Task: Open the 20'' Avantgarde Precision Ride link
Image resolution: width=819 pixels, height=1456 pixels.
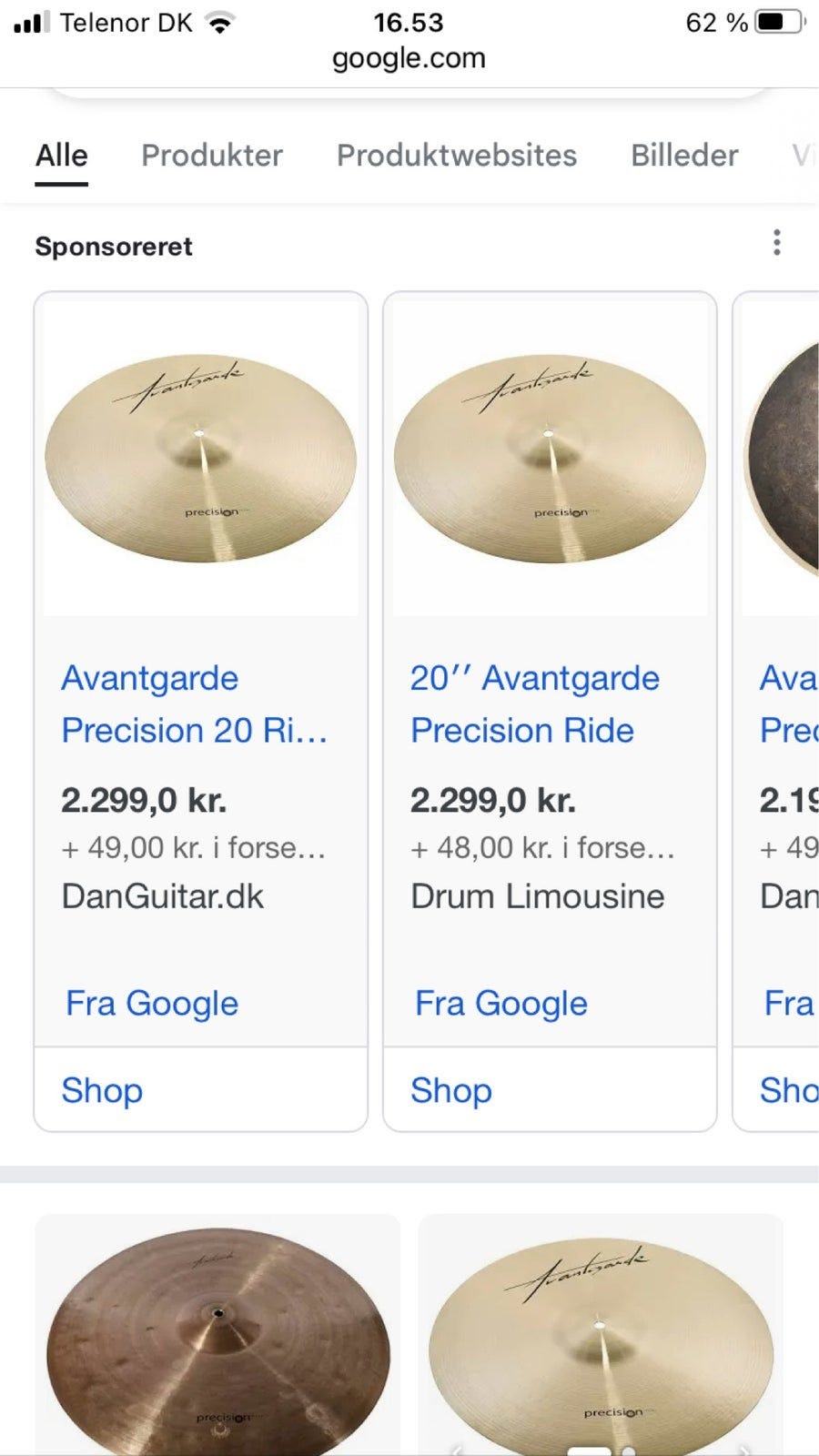Action: tap(535, 703)
